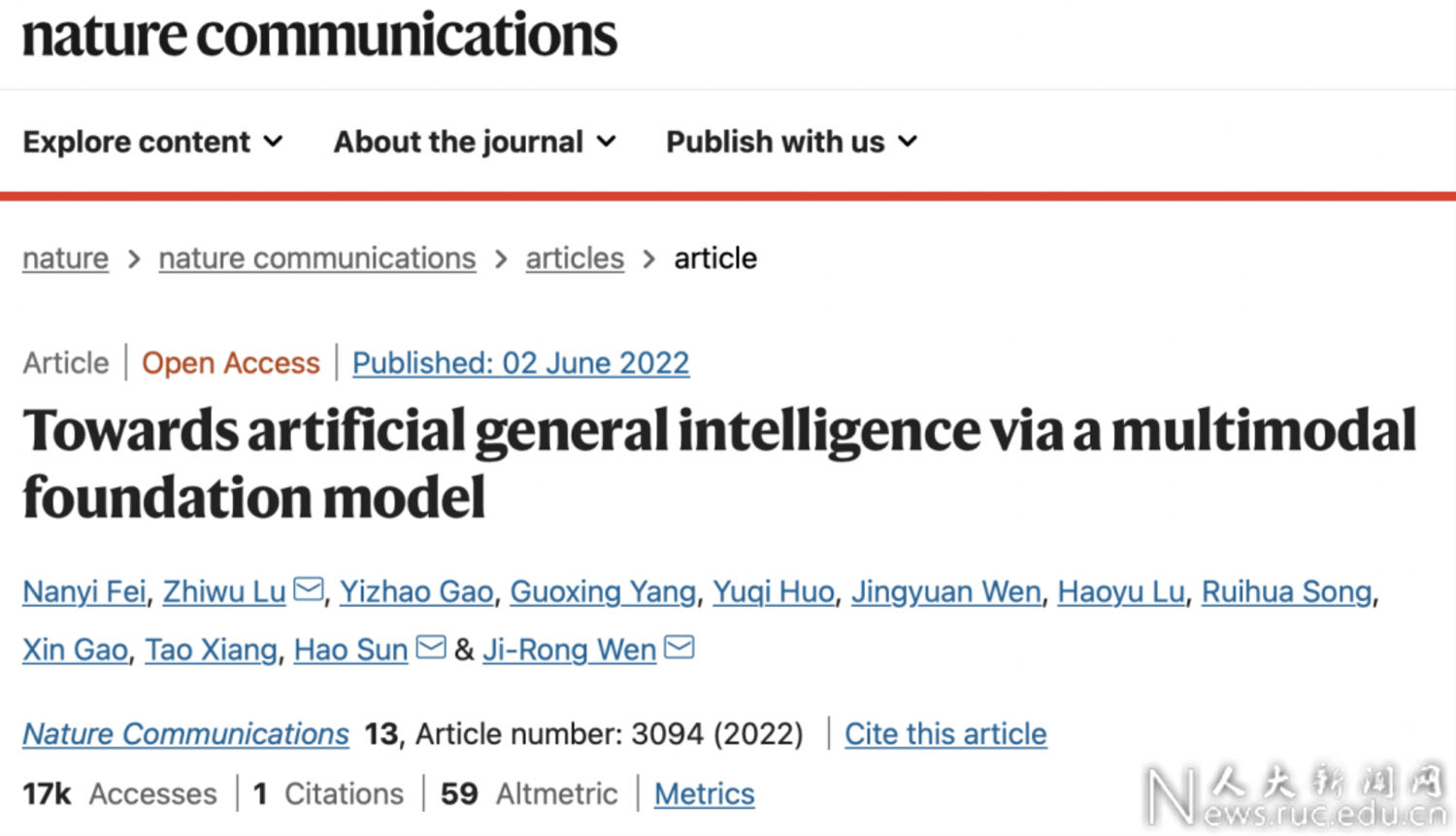The height and width of the screenshot is (836, 1456).
Task: Open author Nanyi Fei's profile link
Action: pos(84,591)
